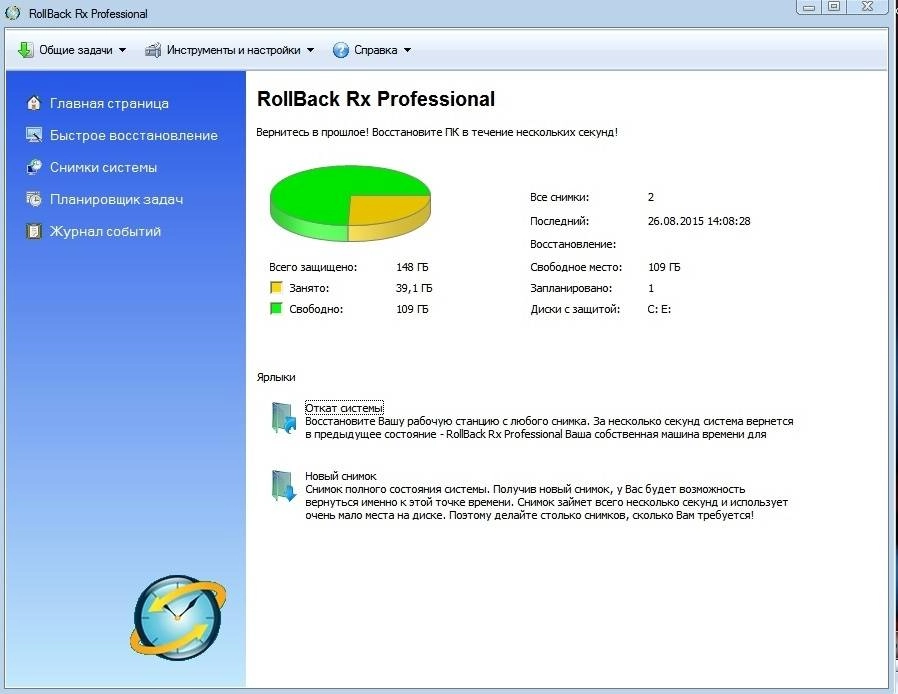The image size is (898, 694).
Task: Click the green arrow icon of Общие задачи
Action: (x=25, y=50)
